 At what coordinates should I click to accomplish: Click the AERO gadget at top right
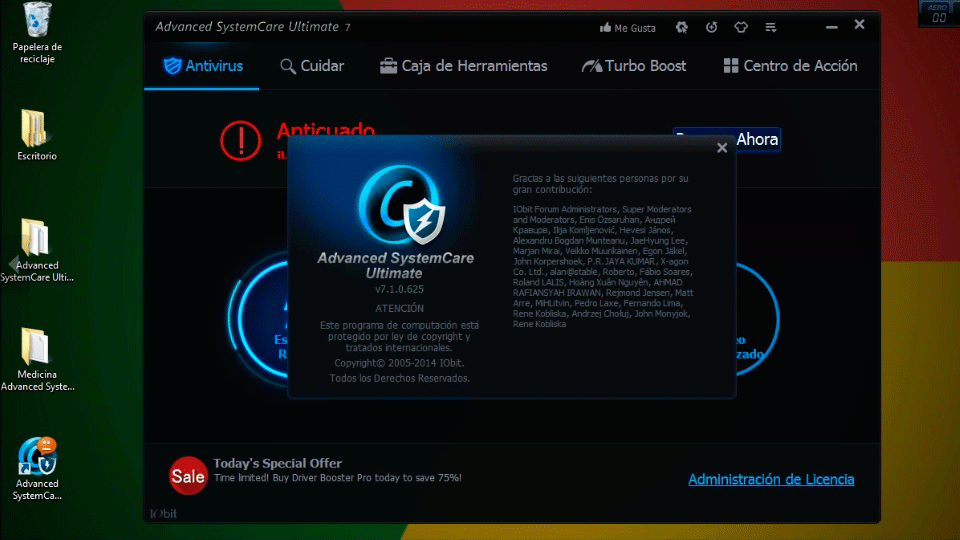(938, 13)
